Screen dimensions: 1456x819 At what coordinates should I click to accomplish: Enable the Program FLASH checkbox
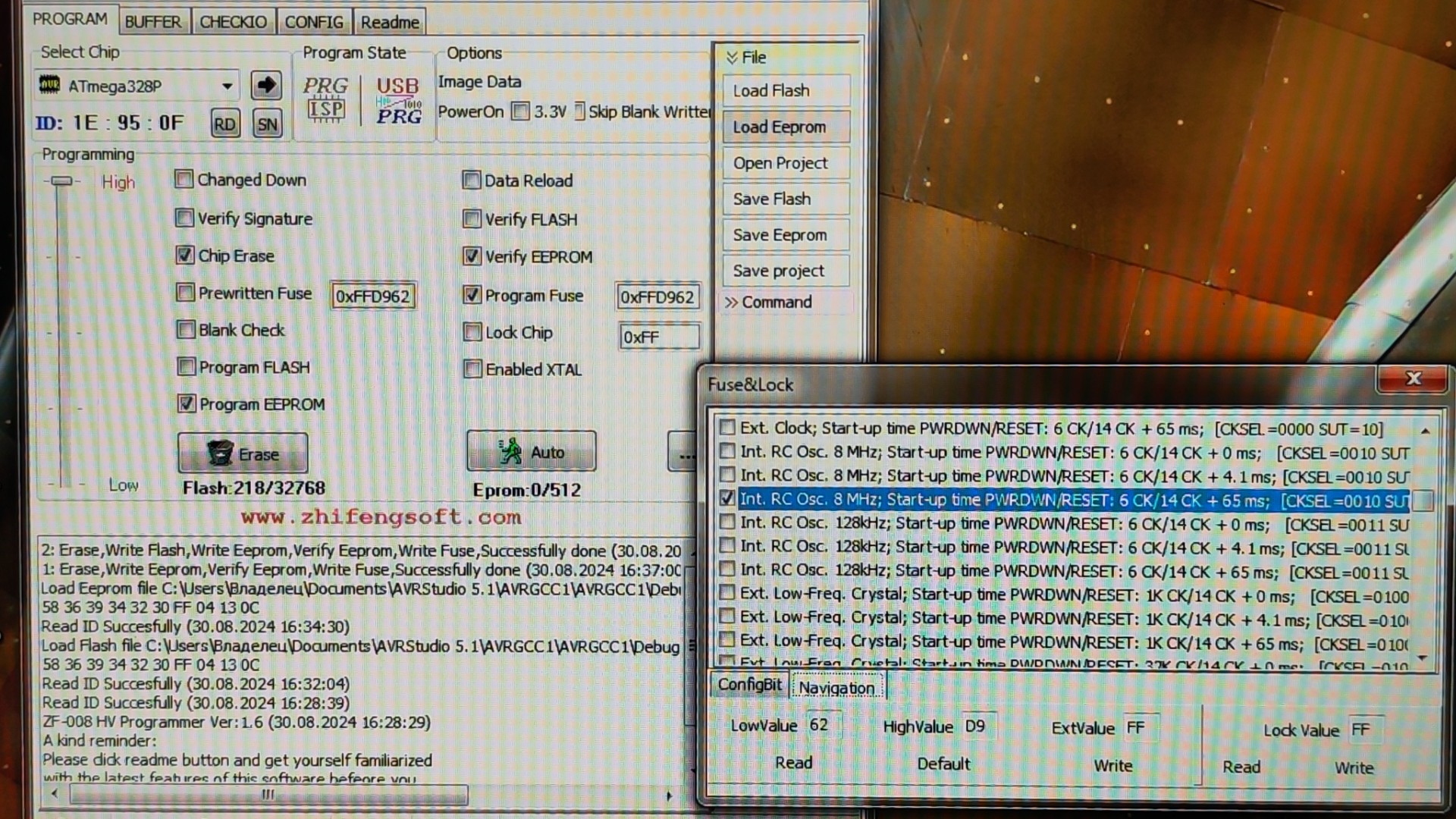[x=186, y=366]
